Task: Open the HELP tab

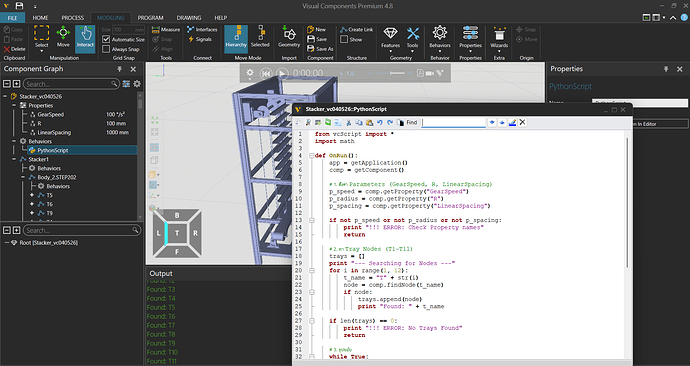Action: [x=220, y=18]
